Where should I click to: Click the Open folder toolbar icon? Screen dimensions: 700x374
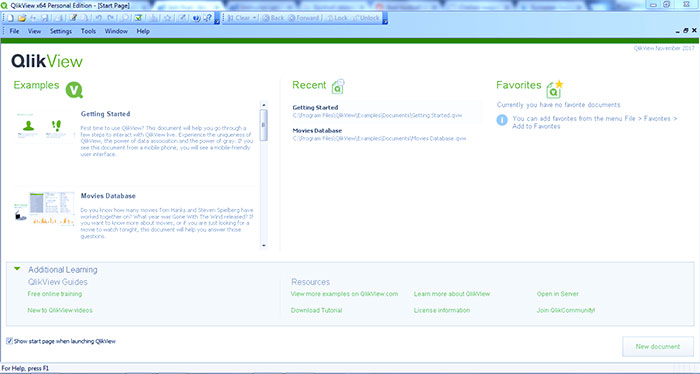(x=22, y=18)
